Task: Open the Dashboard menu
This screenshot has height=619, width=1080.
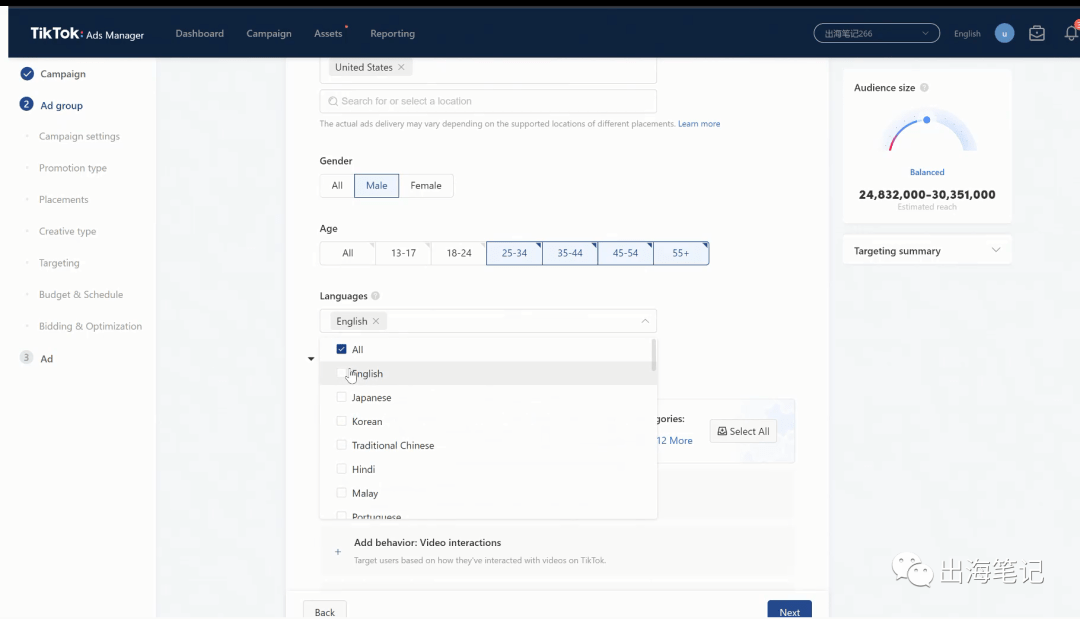Action: [x=200, y=33]
